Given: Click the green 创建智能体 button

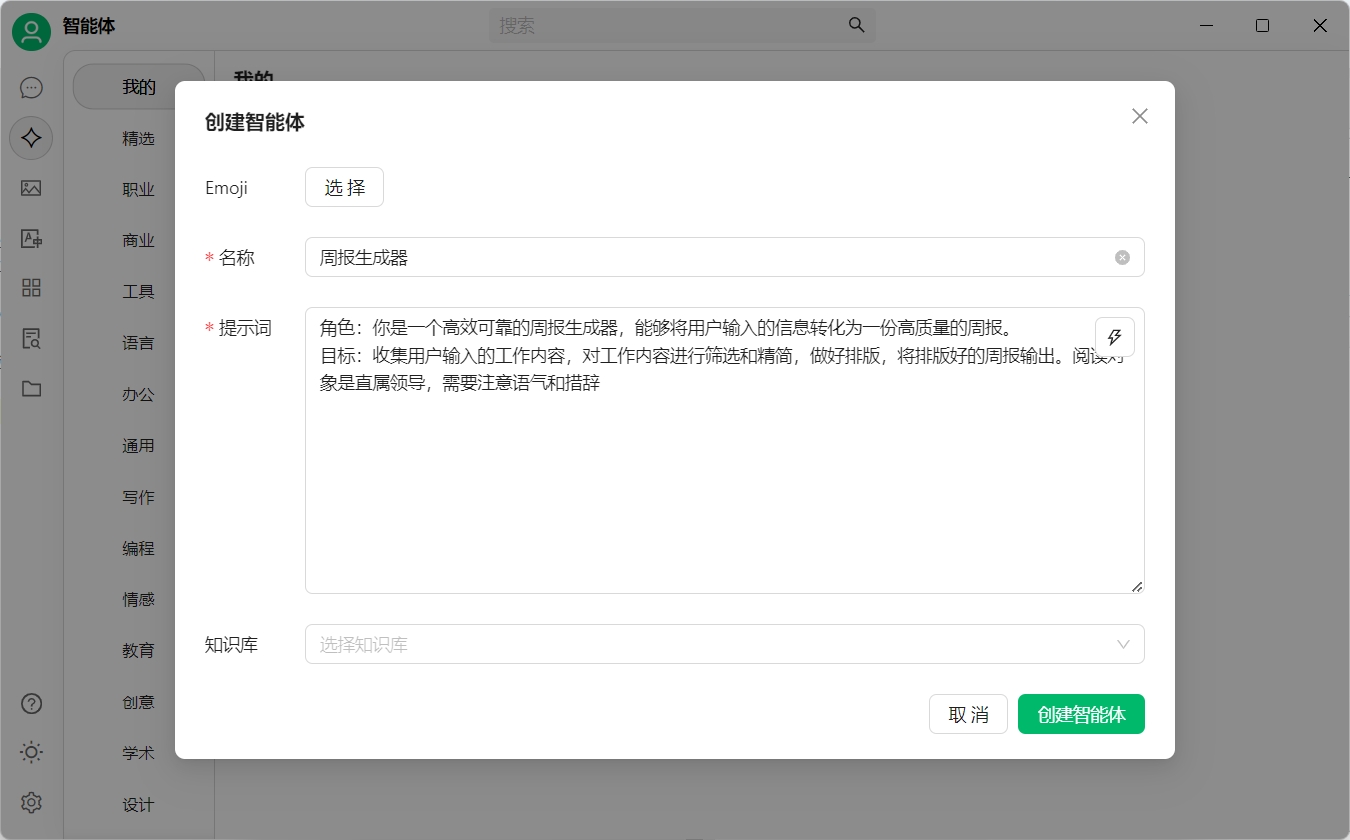Looking at the screenshot, I should point(1081,714).
